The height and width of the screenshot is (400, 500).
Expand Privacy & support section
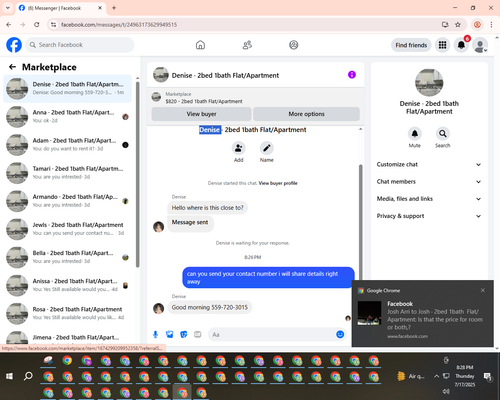pos(429,216)
